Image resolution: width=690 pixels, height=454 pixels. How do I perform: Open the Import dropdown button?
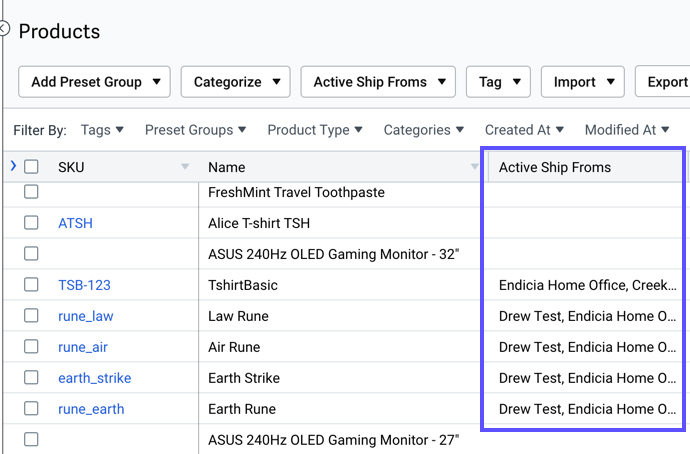(583, 82)
